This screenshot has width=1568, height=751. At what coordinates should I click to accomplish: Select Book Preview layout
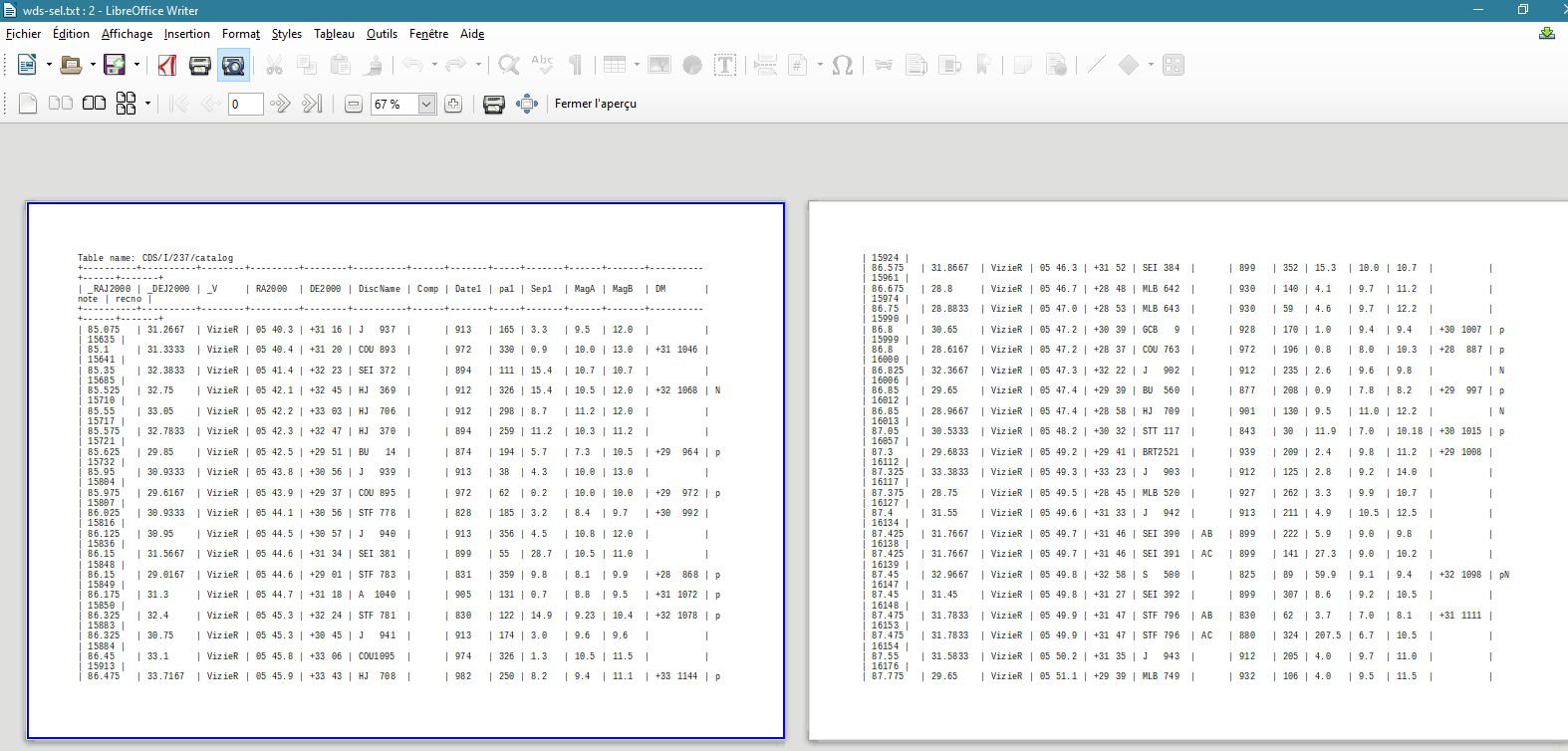pos(94,104)
